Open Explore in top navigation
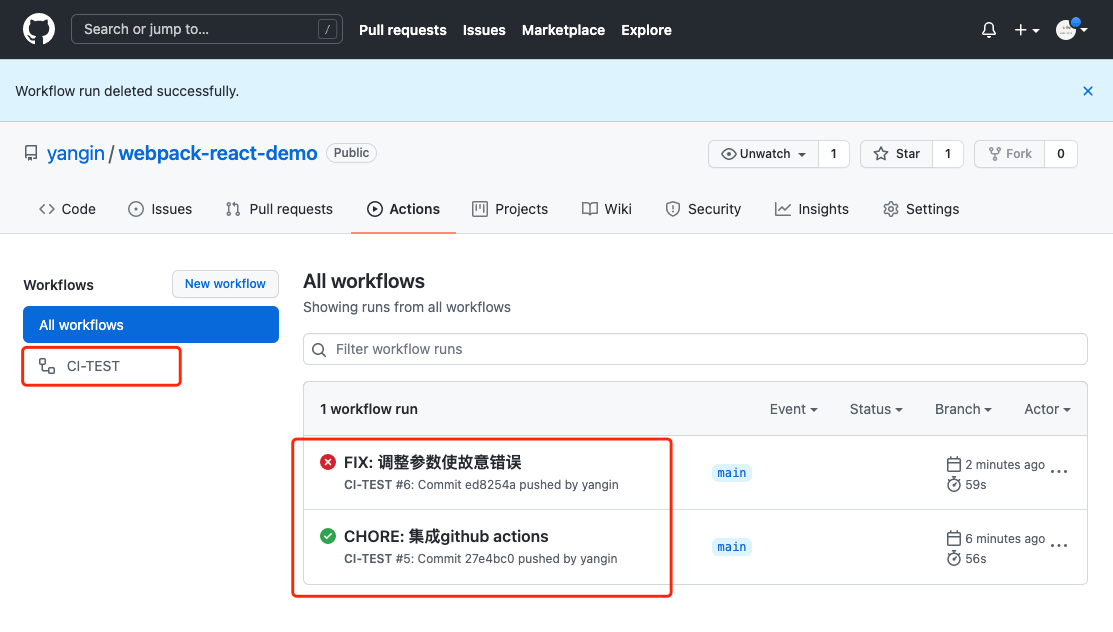Viewport: 1113px width, 632px height. pos(646,30)
